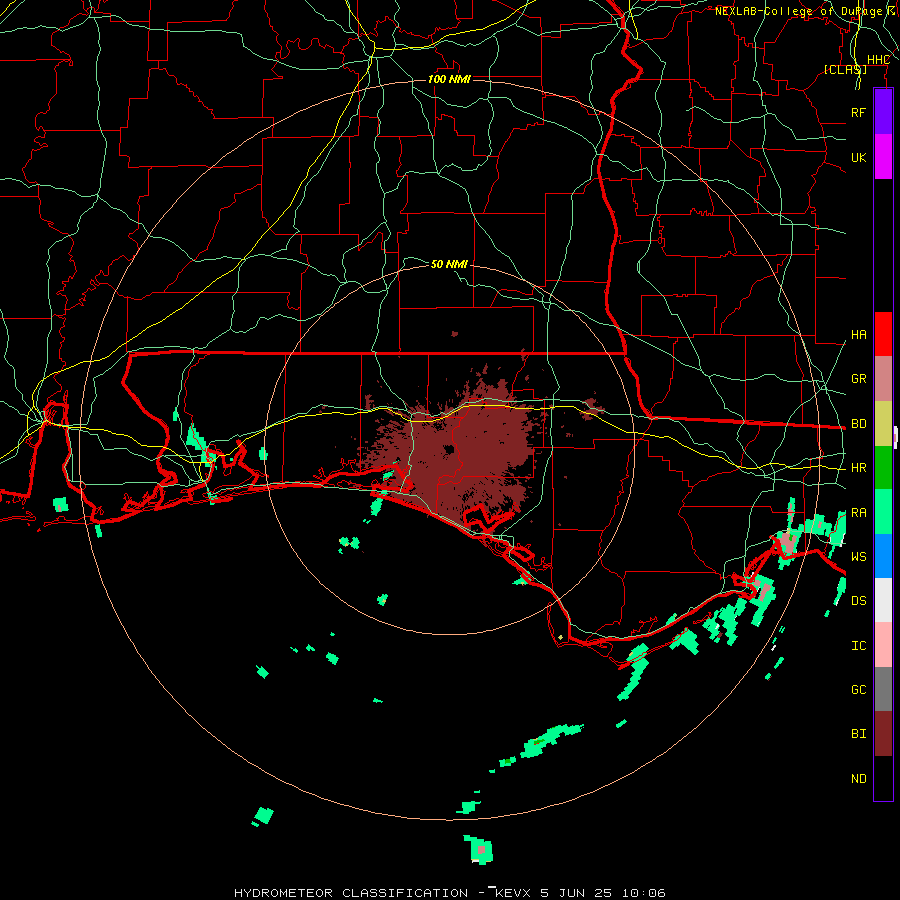This screenshot has height=900, width=900.
Task: Click the "IC" legend label text
Action: coord(858,646)
